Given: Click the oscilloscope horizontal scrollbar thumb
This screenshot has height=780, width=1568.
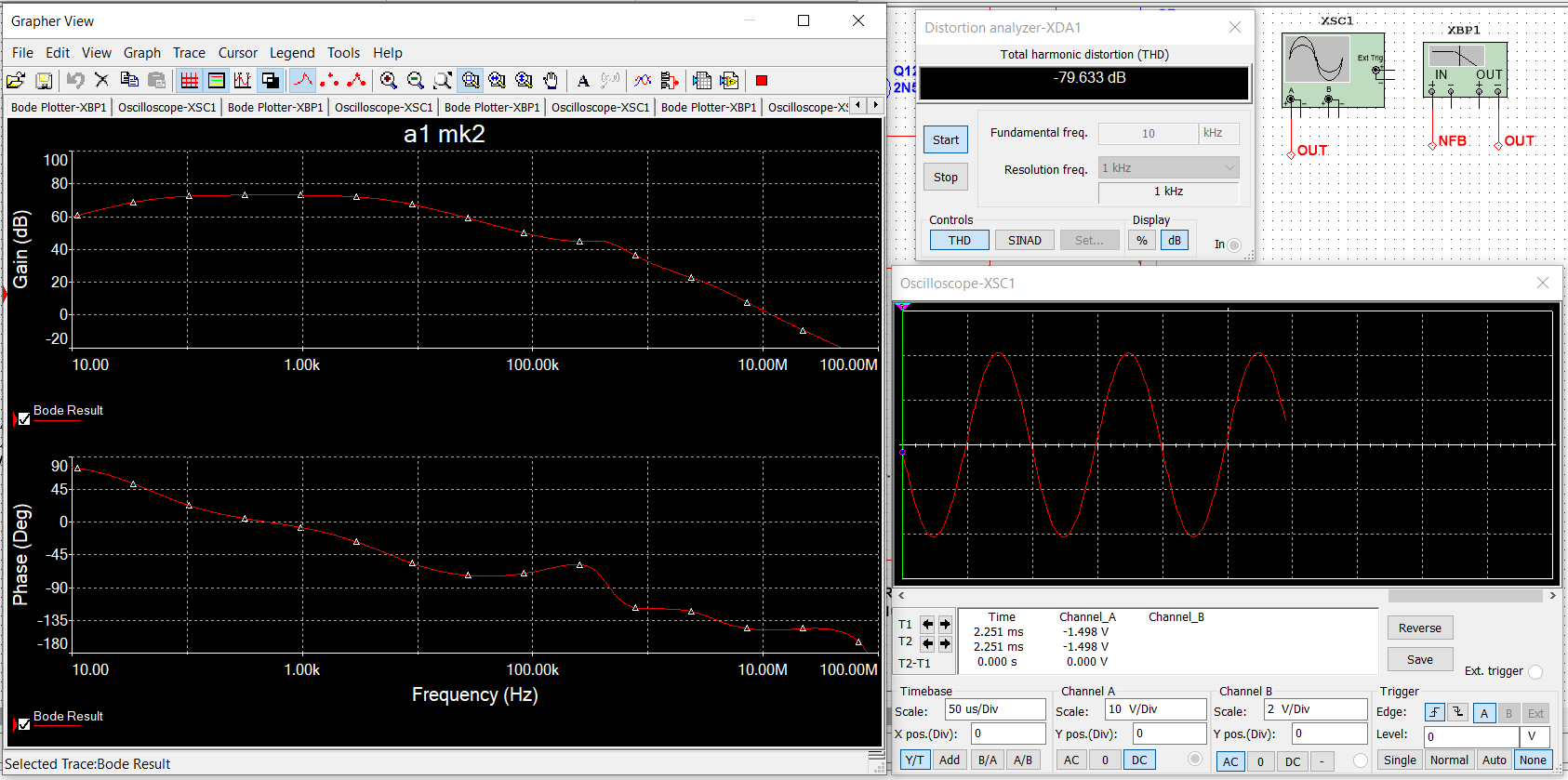Looking at the screenshot, I should [x=1466, y=596].
